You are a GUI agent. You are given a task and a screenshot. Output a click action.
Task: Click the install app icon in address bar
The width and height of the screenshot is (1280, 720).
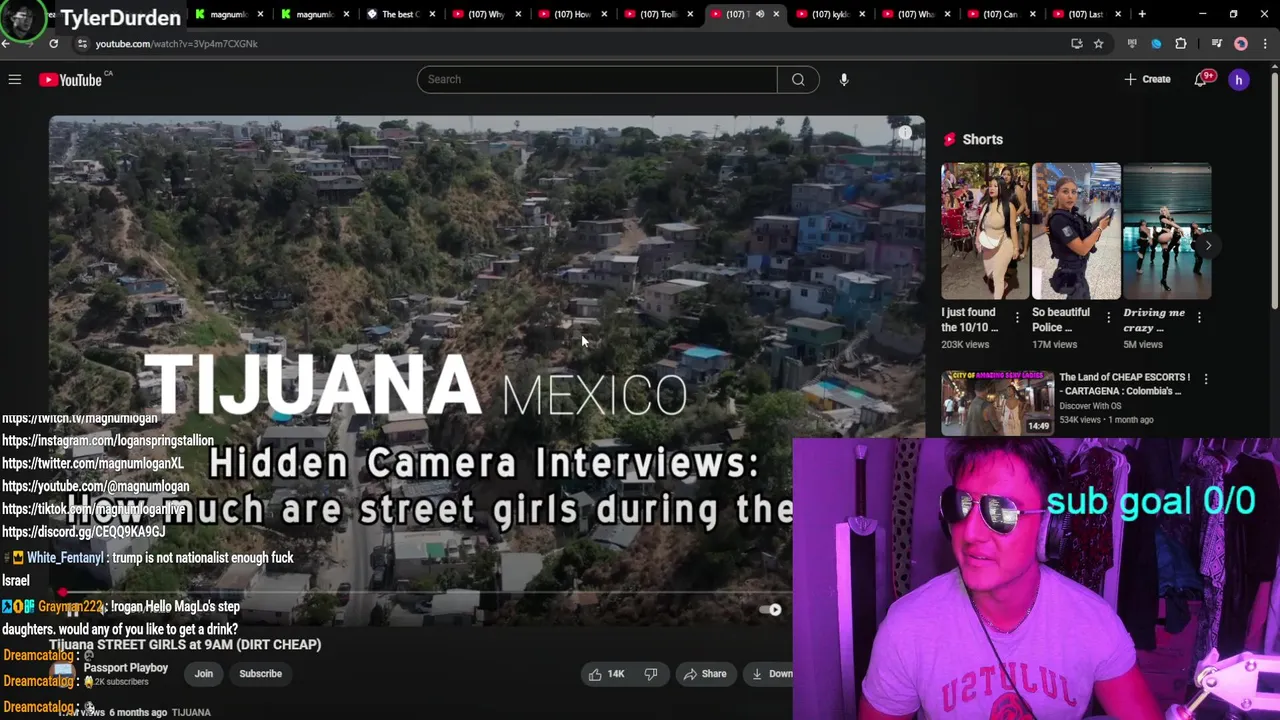click(1076, 43)
